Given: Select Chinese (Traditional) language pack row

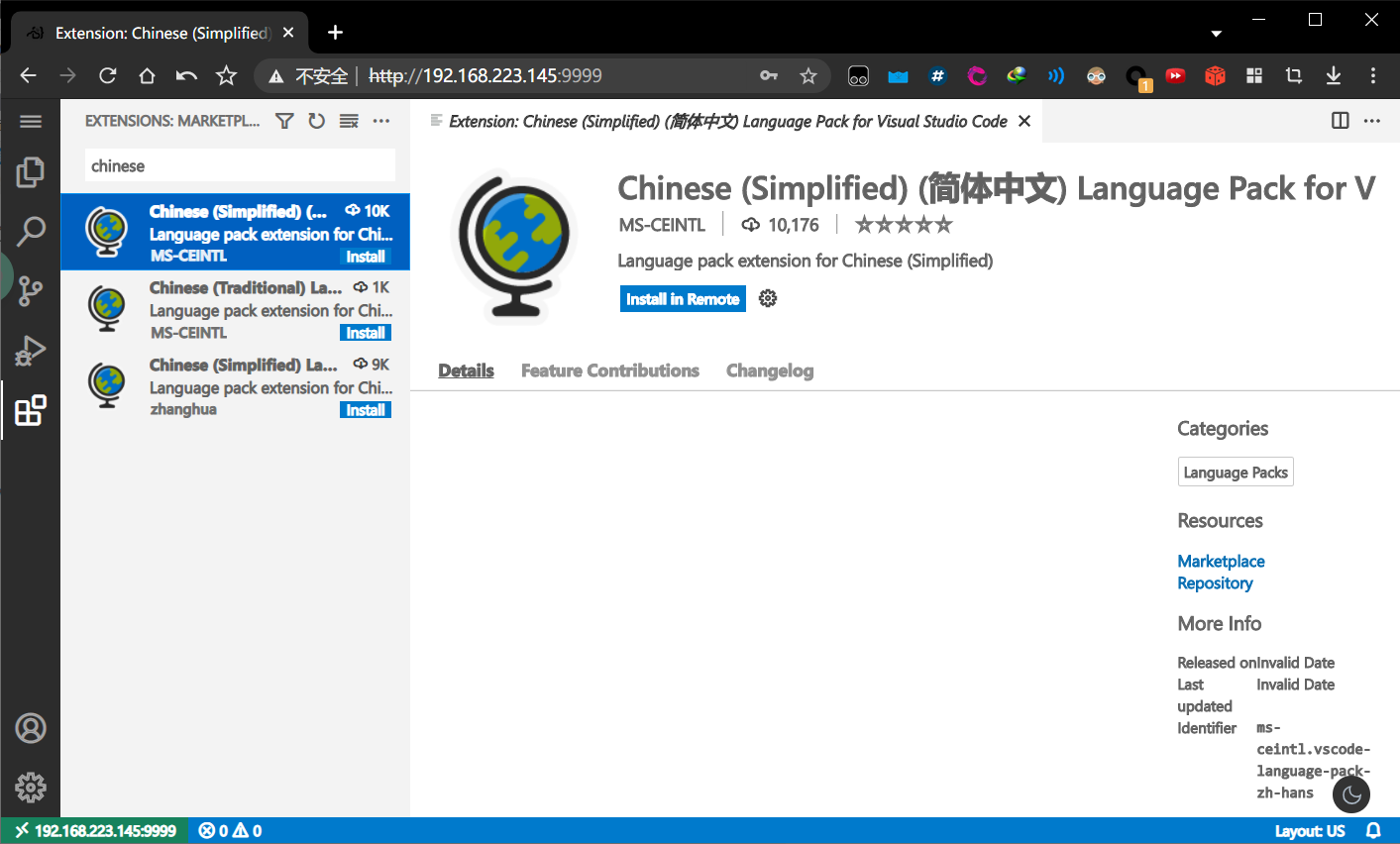Looking at the screenshot, I should coord(235,309).
